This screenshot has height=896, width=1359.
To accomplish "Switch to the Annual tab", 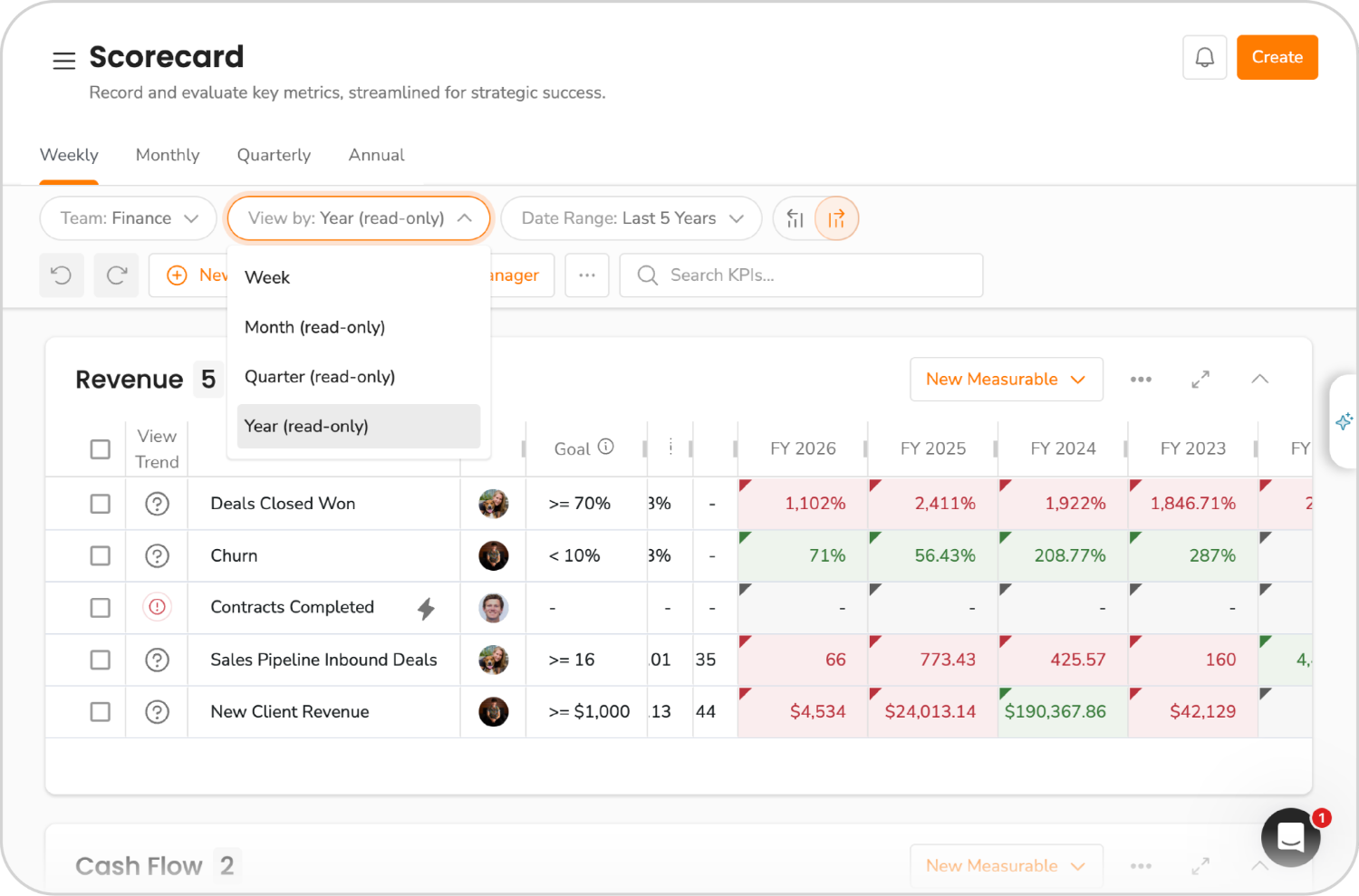I will coord(376,155).
